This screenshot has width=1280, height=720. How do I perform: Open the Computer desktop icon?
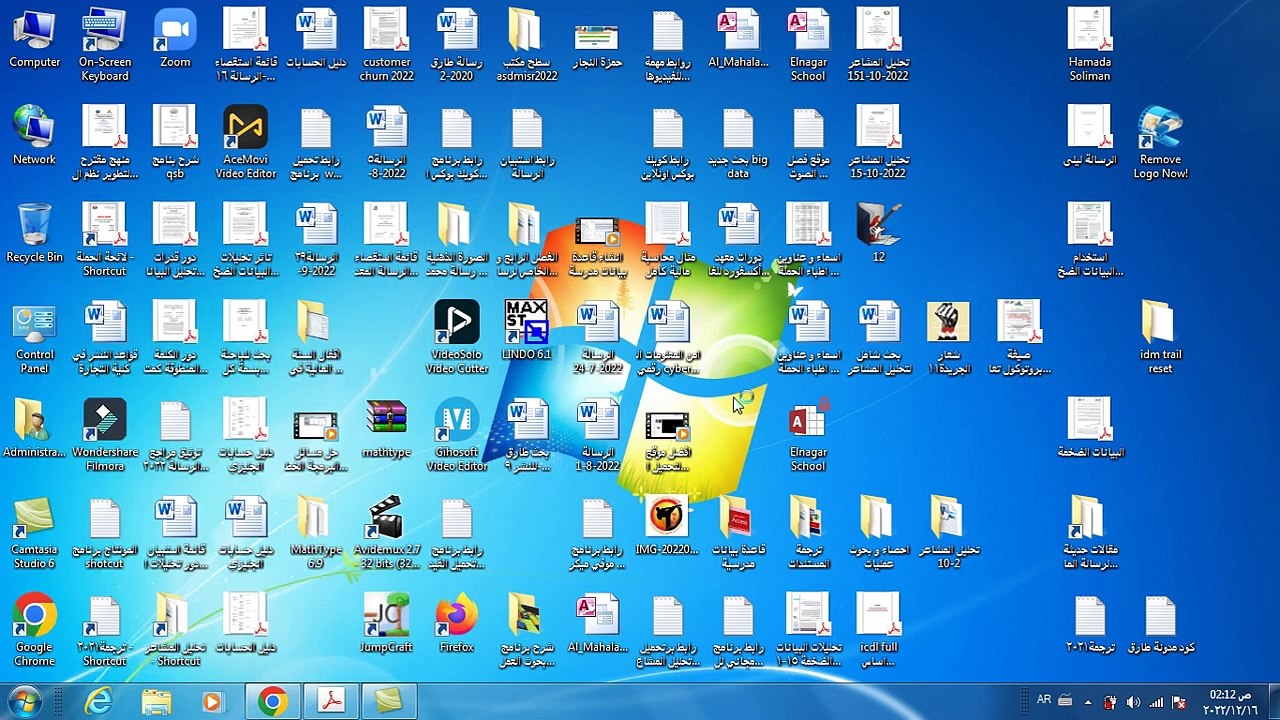coord(34,40)
